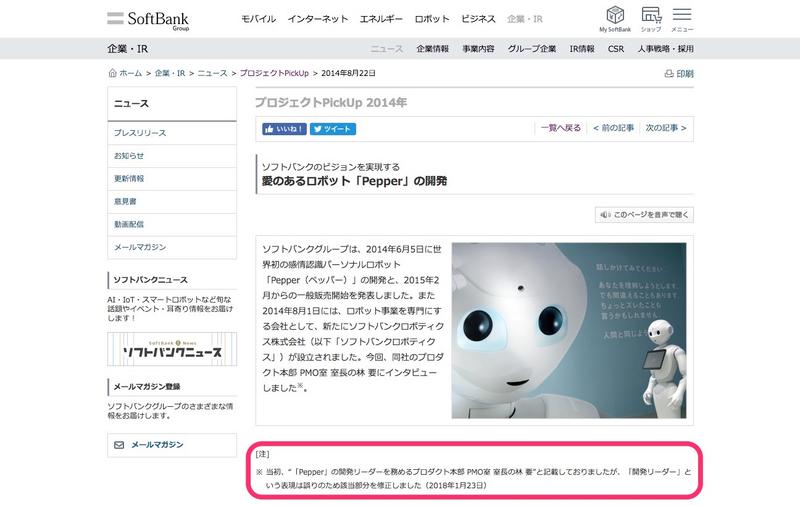Click the home icon in breadcrumb

pyautogui.click(x=112, y=73)
